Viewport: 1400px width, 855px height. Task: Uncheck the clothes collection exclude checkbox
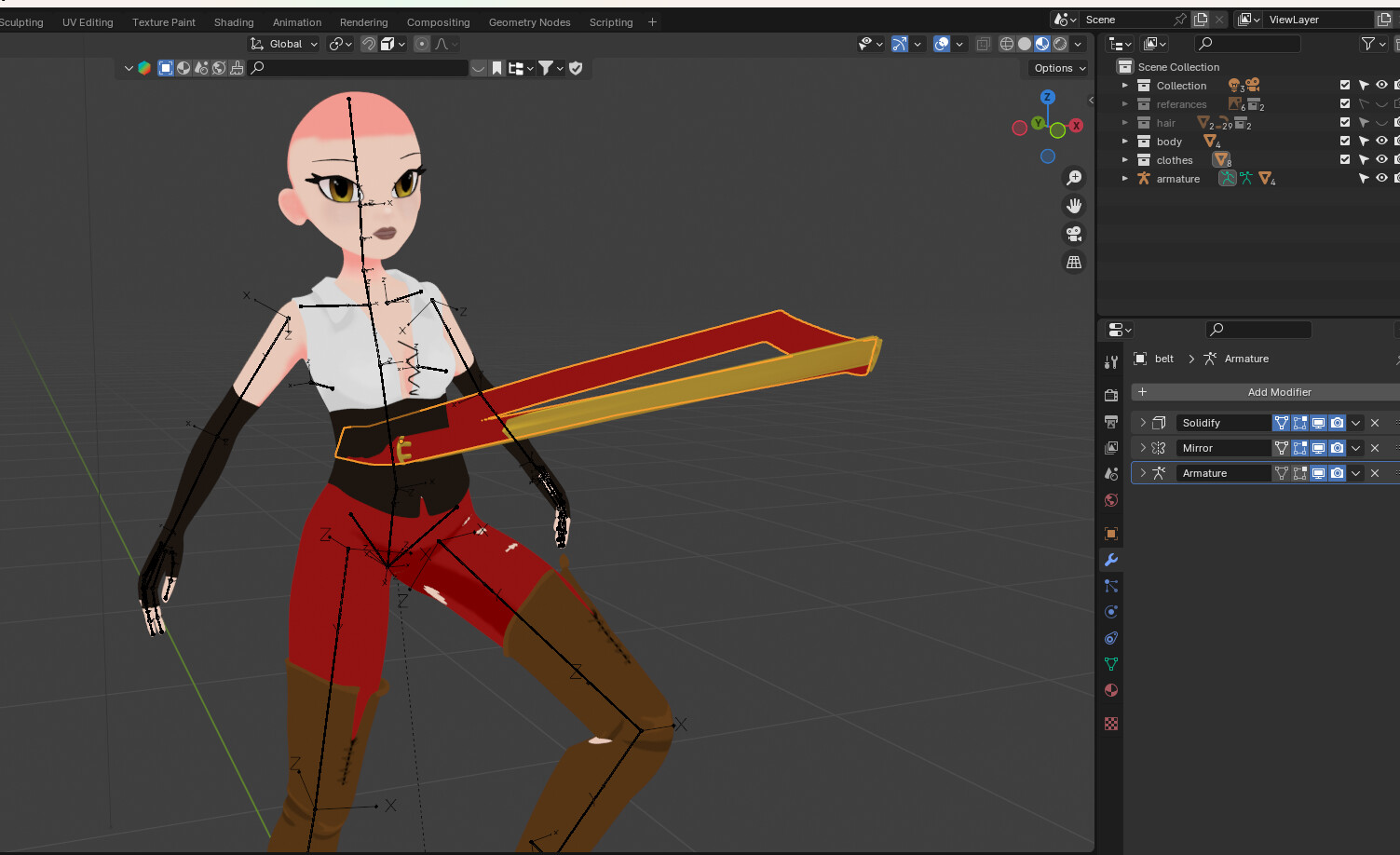click(x=1344, y=159)
